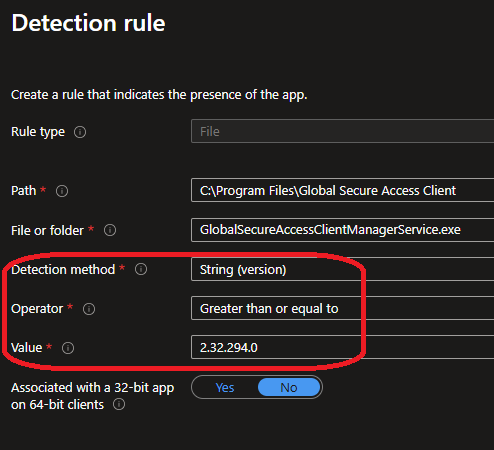This screenshot has width=494, height=450.
Task: Open the Detection method dropdown String (version)
Action: (x=343, y=269)
